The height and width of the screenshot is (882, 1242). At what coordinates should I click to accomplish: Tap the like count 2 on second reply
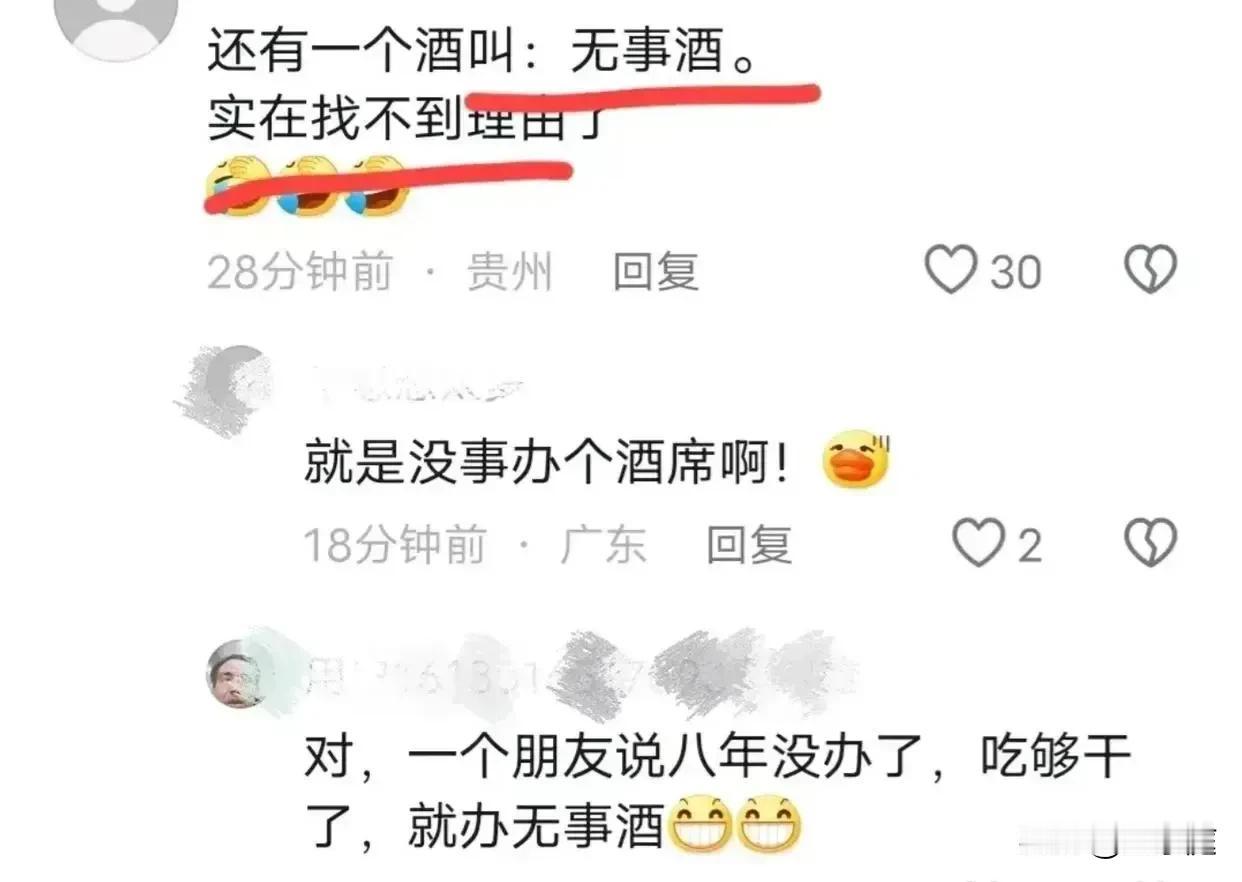click(x=1029, y=546)
